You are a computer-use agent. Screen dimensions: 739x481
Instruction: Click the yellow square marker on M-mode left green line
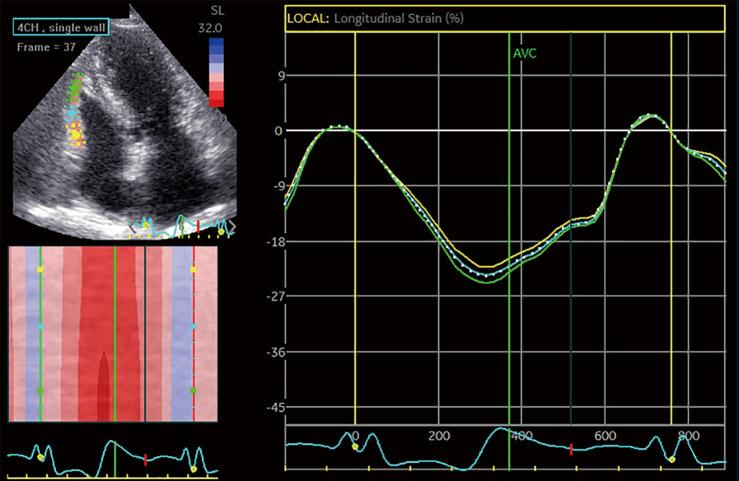coord(40,269)
